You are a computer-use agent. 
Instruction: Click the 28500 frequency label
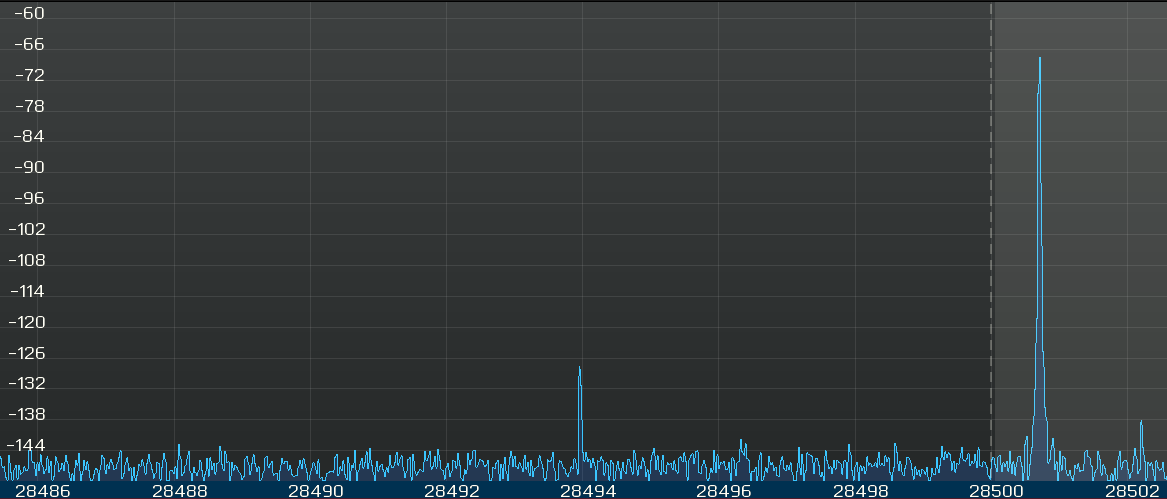pyautogui.click(x=997, y=491)
